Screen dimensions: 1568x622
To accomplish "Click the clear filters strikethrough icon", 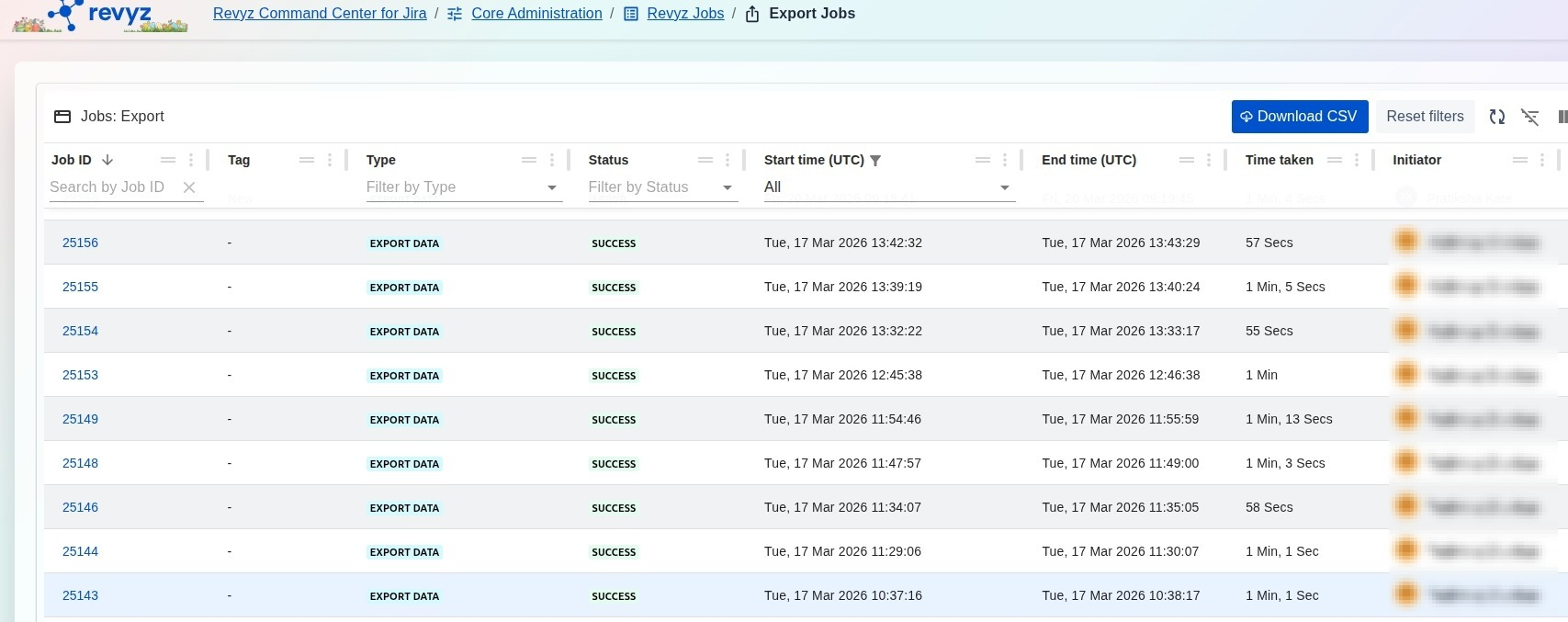I will tap(1529, 117).
